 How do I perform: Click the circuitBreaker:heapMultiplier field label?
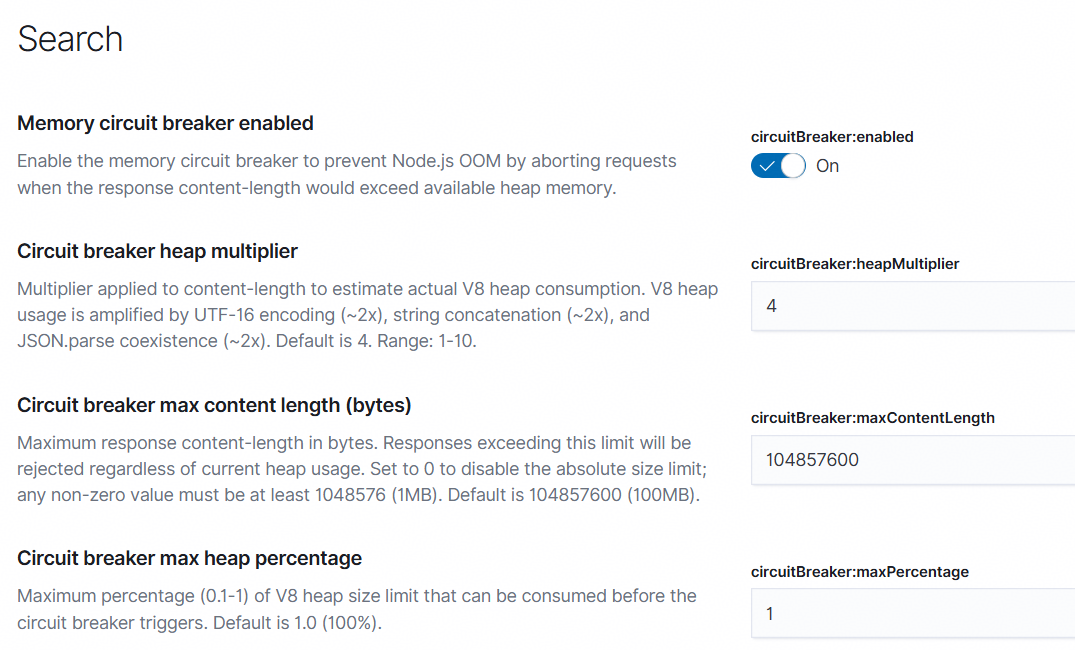pos(855,264)
